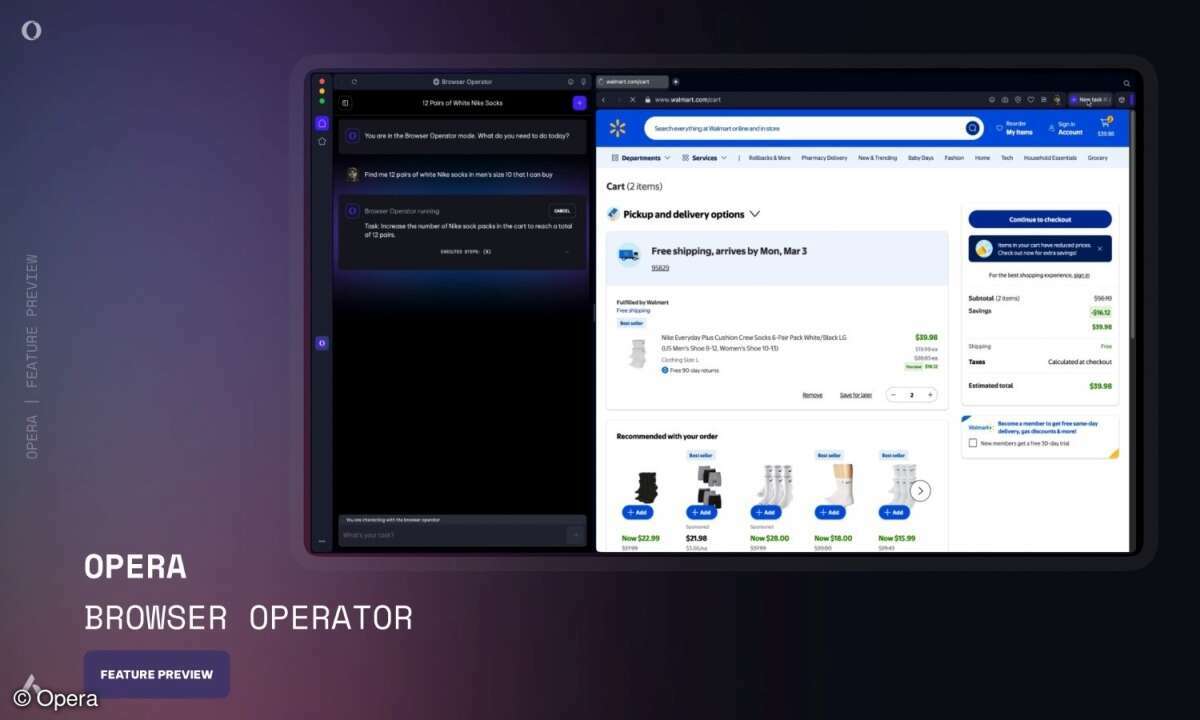Click the round Aria icon in sidebar
This screenshot has width=1200, height=720.
point(322,343)
